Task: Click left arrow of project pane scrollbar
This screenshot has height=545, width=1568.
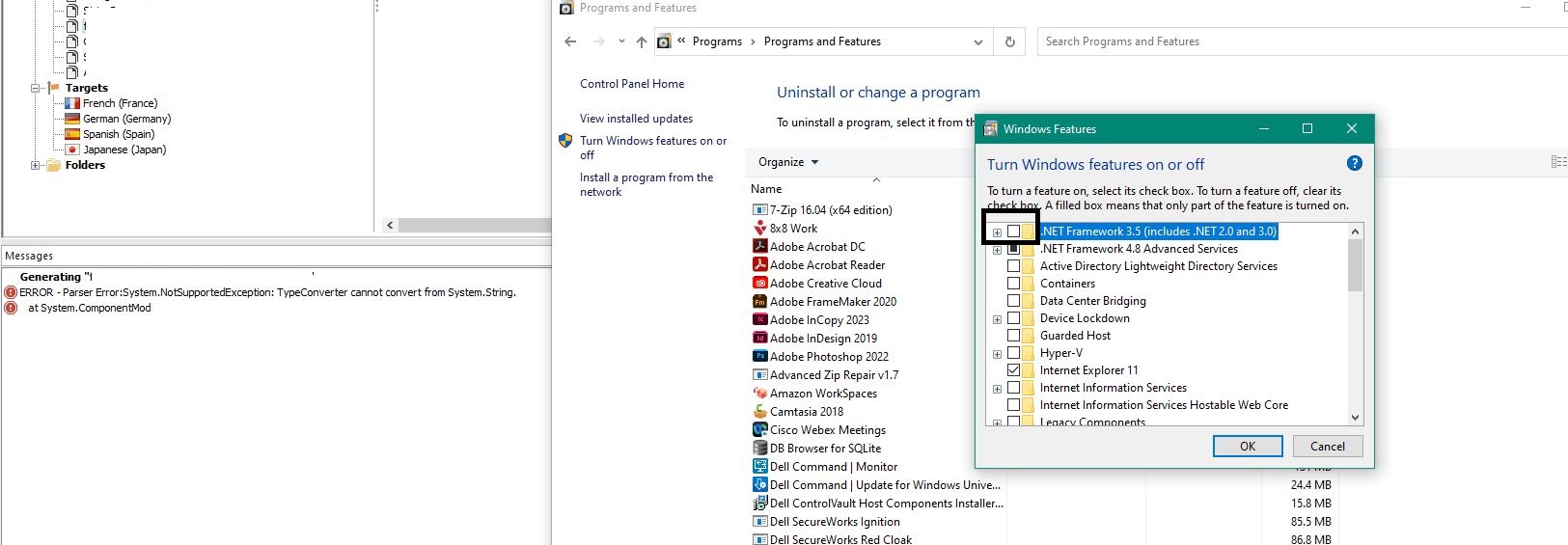Action: [x=390, y=226]
